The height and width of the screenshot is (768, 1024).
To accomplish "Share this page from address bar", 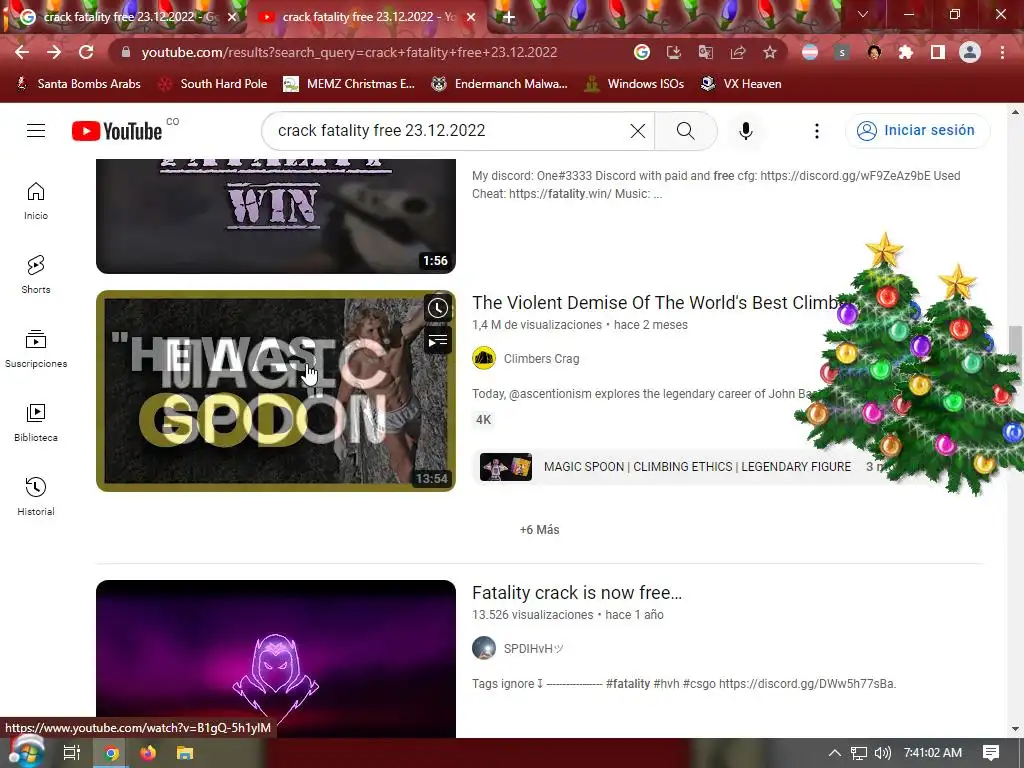I will click(x=738, y=52).
